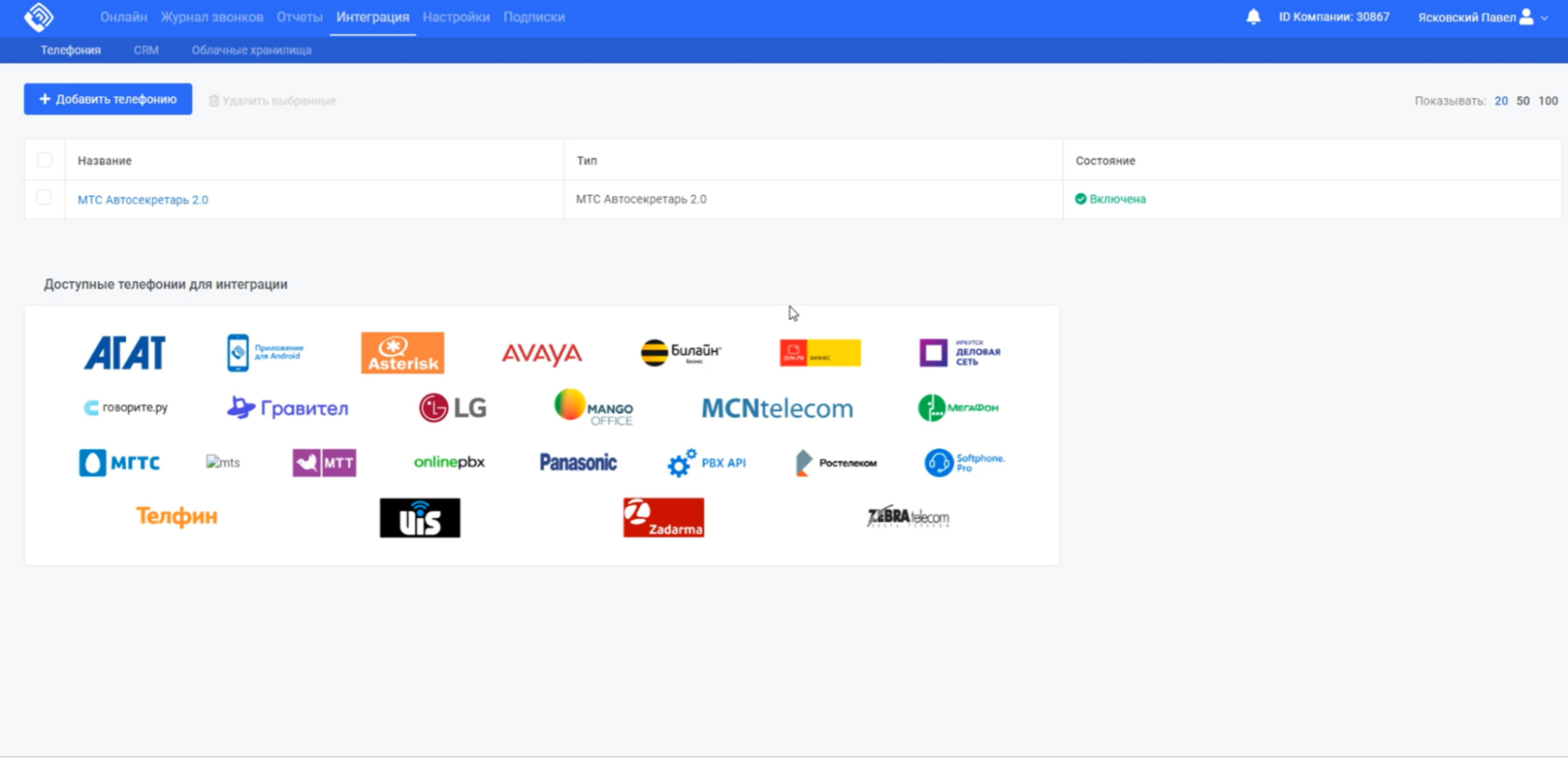Image resolution: width=1568 pixels, height=758 pixels.
Task: Select the LG telephony logo
Action: [453, 408]
